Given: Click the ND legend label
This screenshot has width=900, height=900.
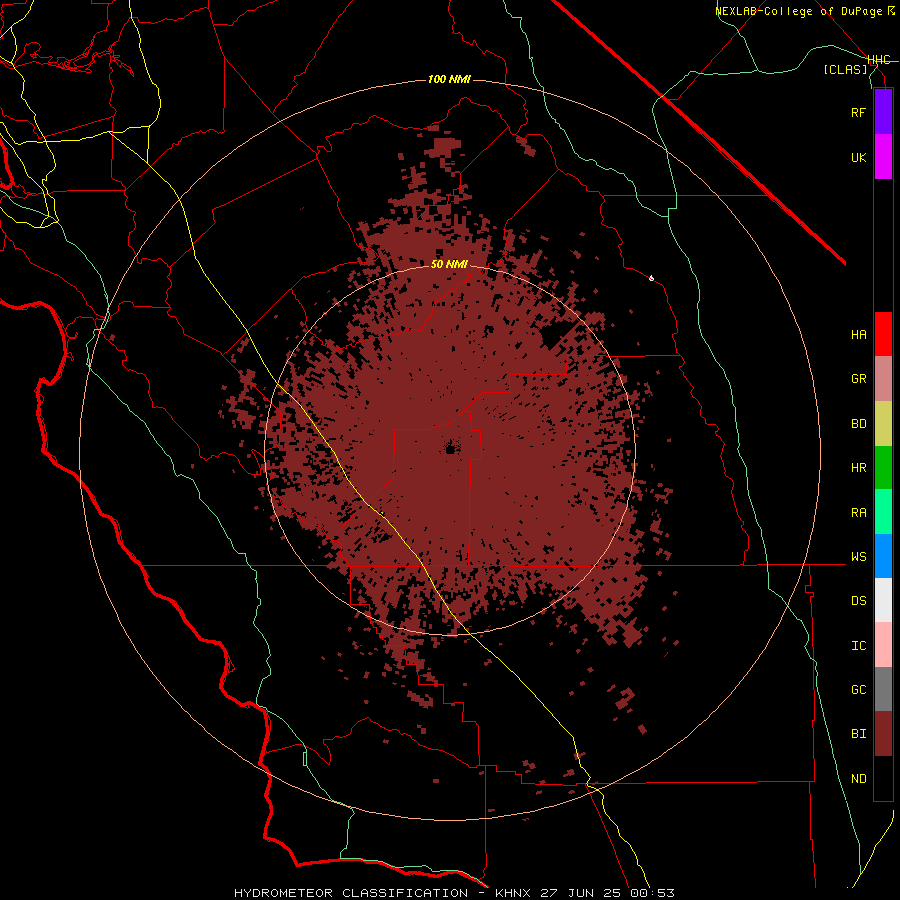Looking at the screenshot, I should click(858, 779).
